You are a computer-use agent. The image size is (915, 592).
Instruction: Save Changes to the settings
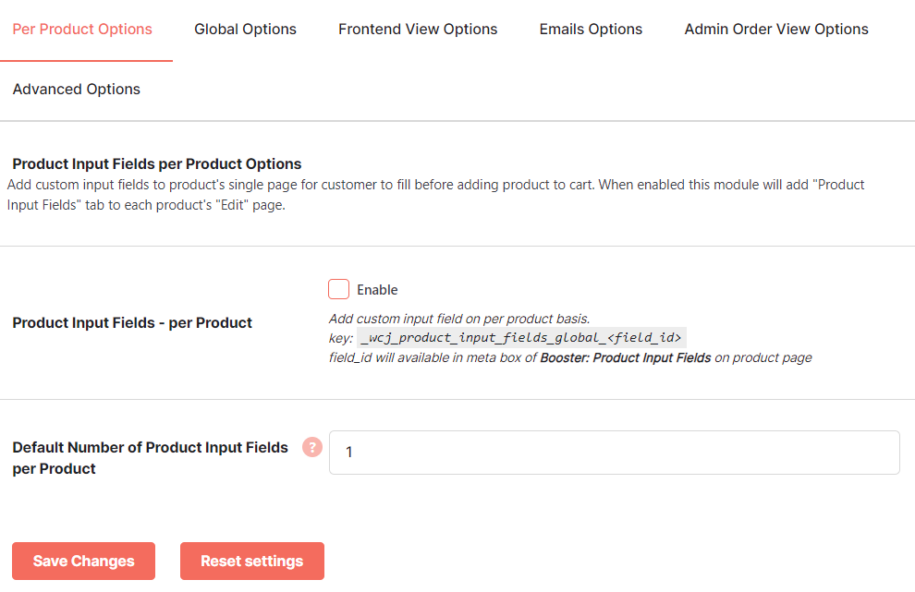pyautogui.click(x=83, y=561)
